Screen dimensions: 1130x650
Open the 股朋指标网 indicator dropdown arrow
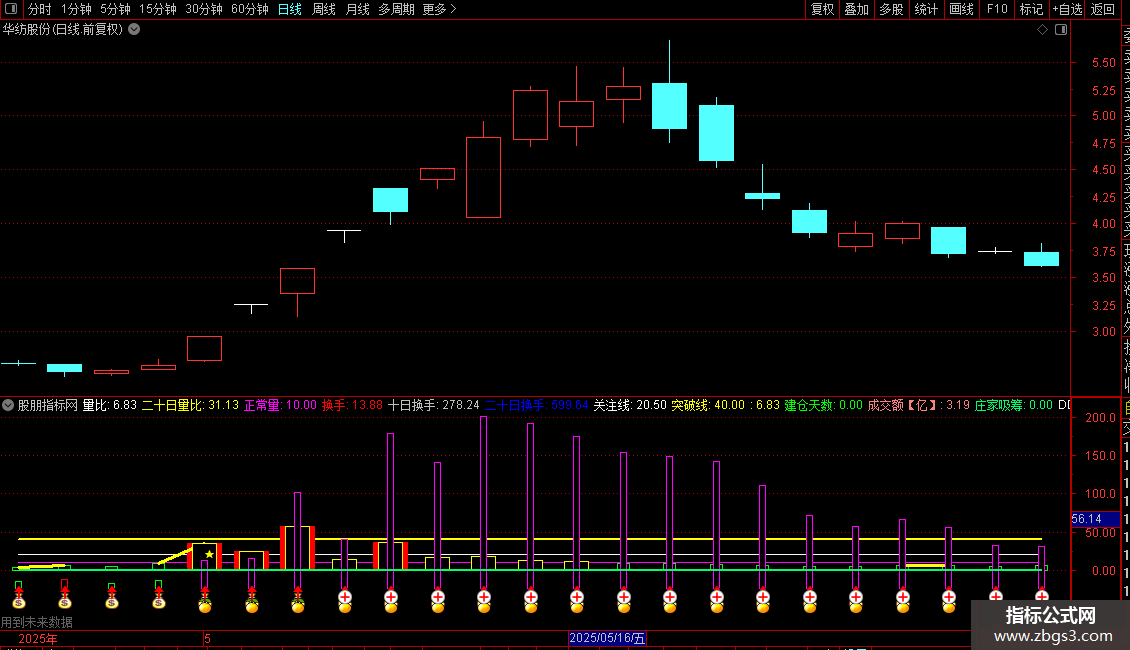[8, 405]
